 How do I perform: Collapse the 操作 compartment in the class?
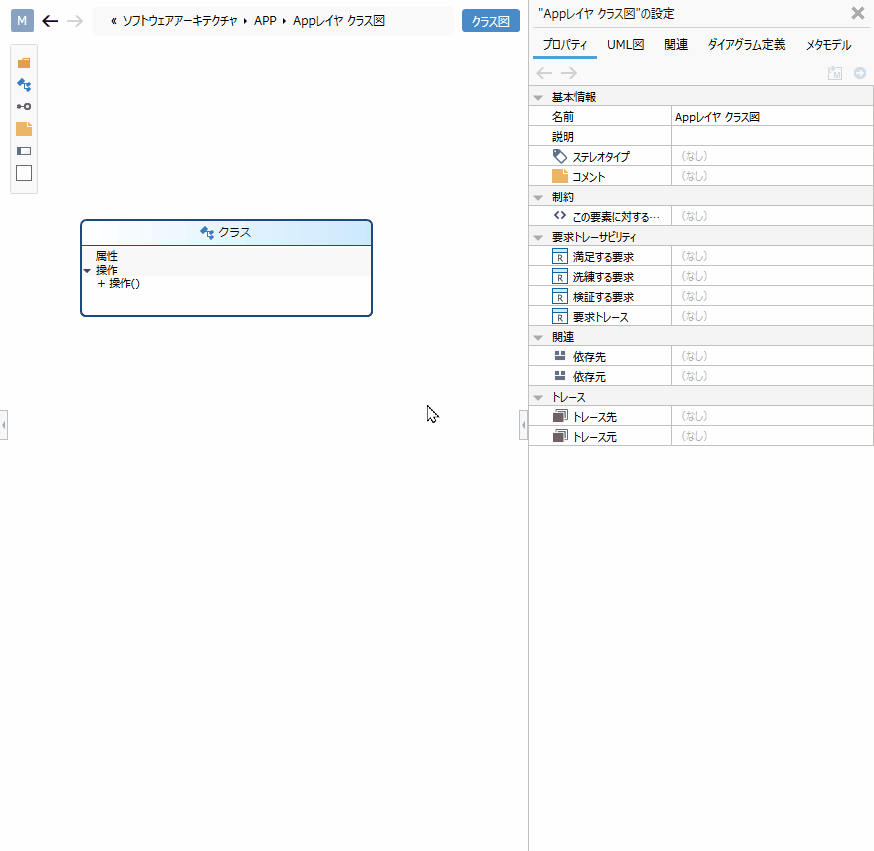(x=87, y=271)
